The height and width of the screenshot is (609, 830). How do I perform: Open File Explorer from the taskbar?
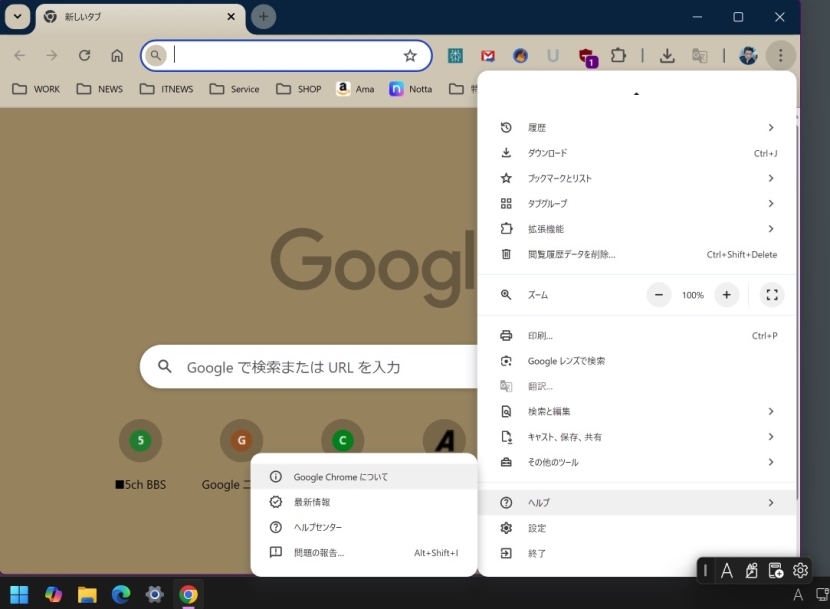pyautogui.click(x=87, y=595)
